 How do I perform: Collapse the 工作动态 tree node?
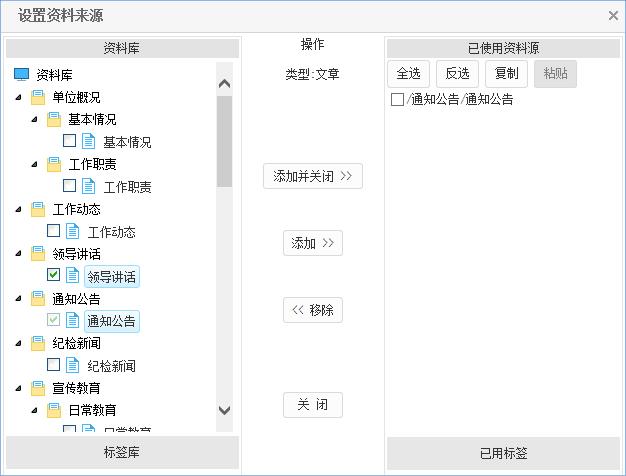pos(18,209)
